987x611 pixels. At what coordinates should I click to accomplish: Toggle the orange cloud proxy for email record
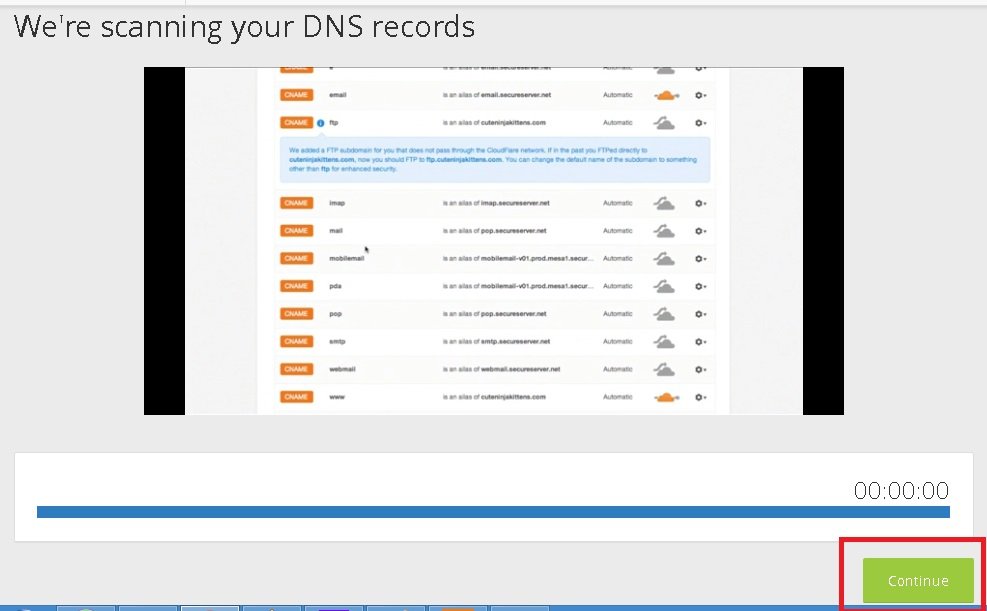tap(664, 95)
